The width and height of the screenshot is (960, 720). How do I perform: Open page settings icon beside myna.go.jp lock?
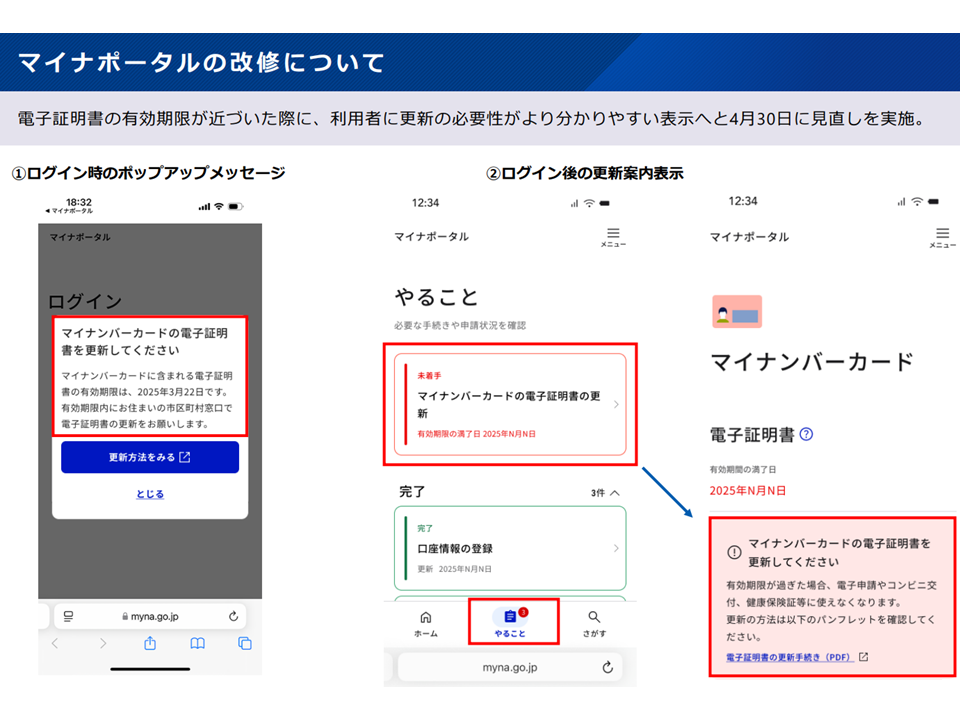pos(69,617)
